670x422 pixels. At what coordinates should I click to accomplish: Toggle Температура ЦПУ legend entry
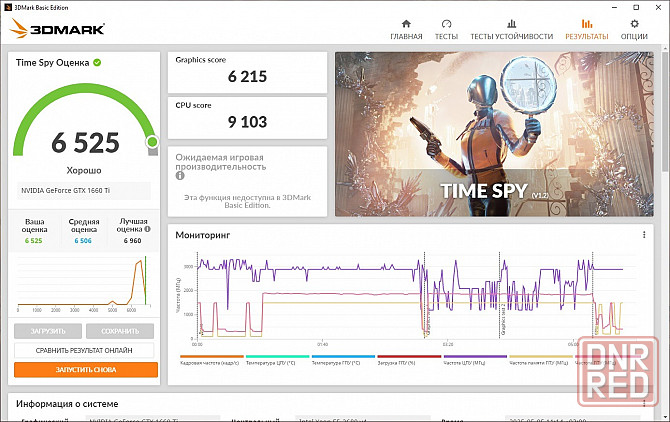(277, 360)
